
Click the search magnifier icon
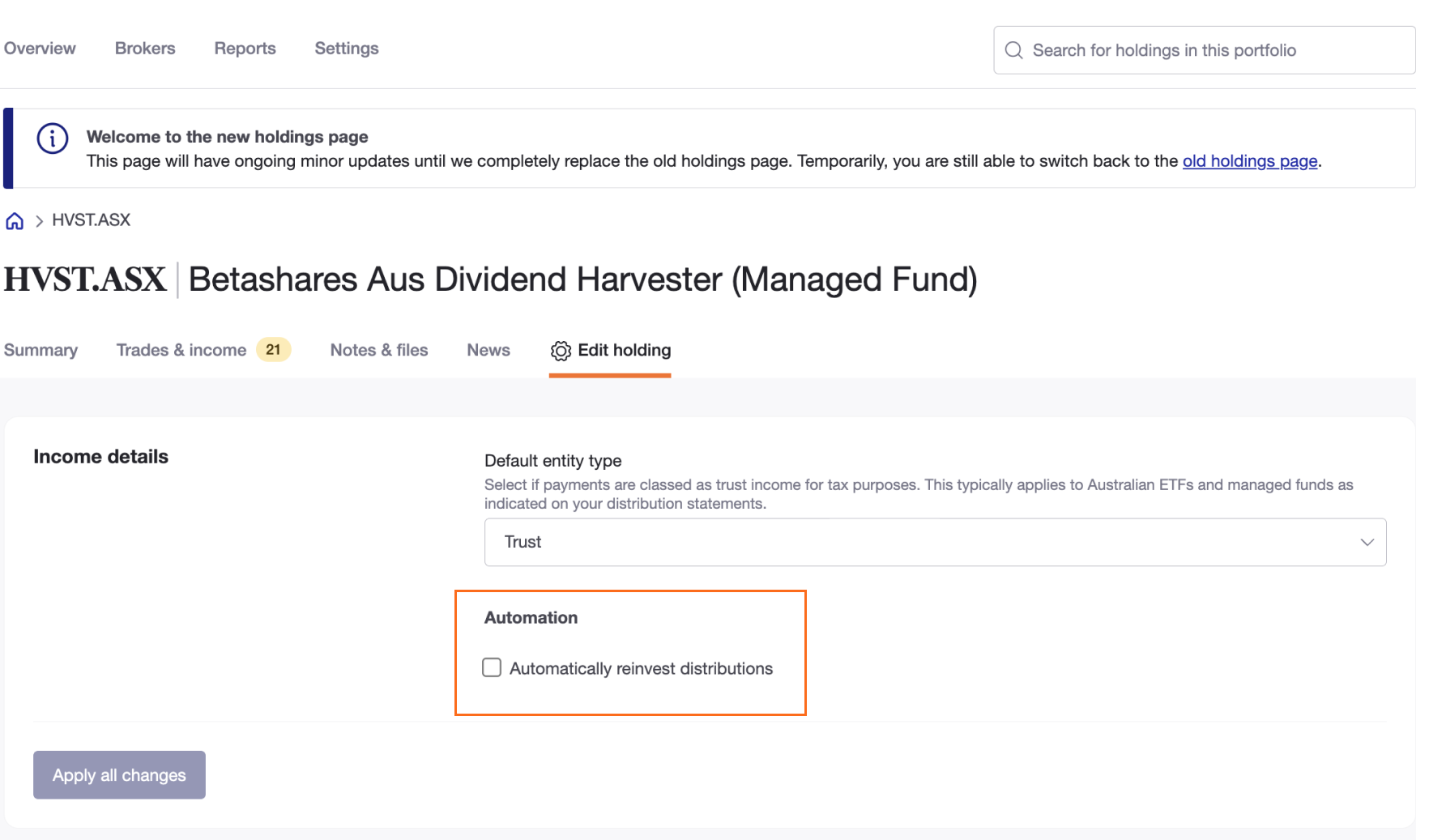click(x=1013, y=50)
